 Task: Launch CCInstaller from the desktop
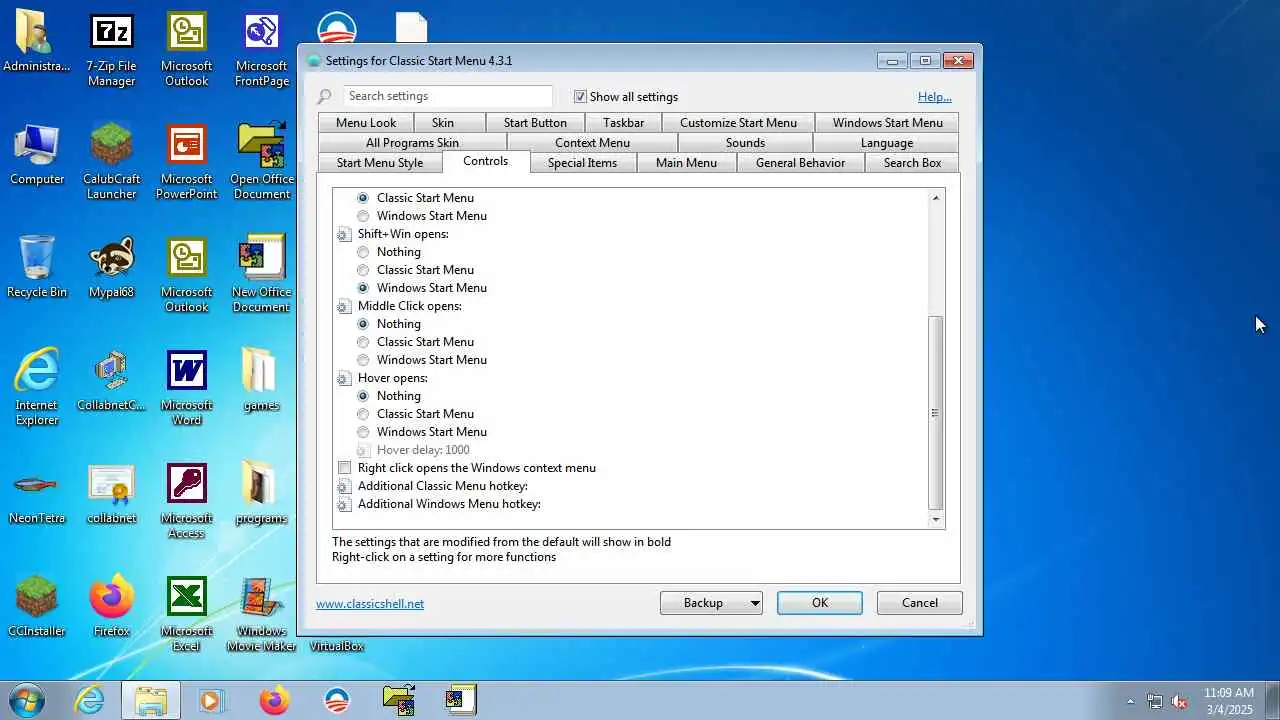[37, 607]
